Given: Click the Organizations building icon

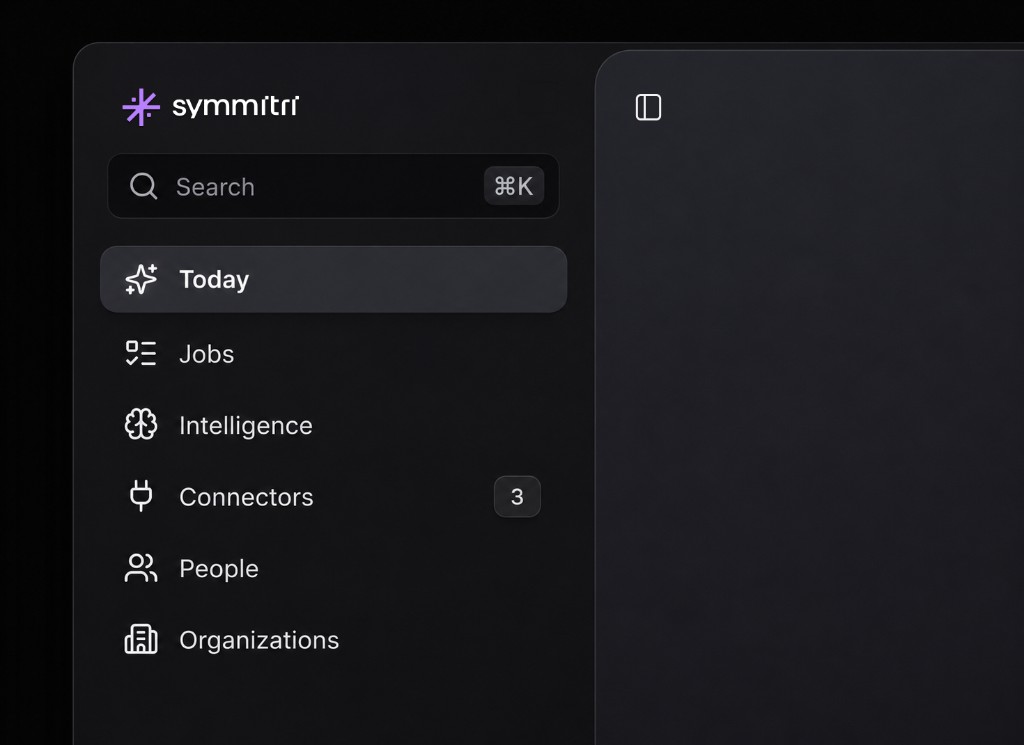Looking at the screenshot, I should pos(141,639).
